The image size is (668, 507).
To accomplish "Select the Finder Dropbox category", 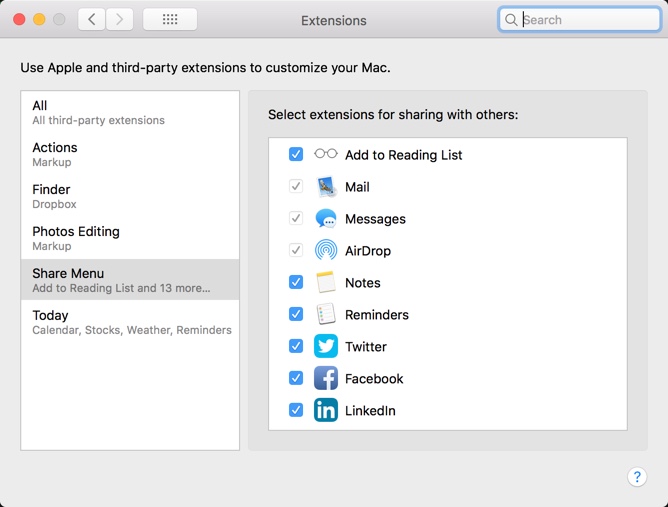I will click(x=130, y=196).
